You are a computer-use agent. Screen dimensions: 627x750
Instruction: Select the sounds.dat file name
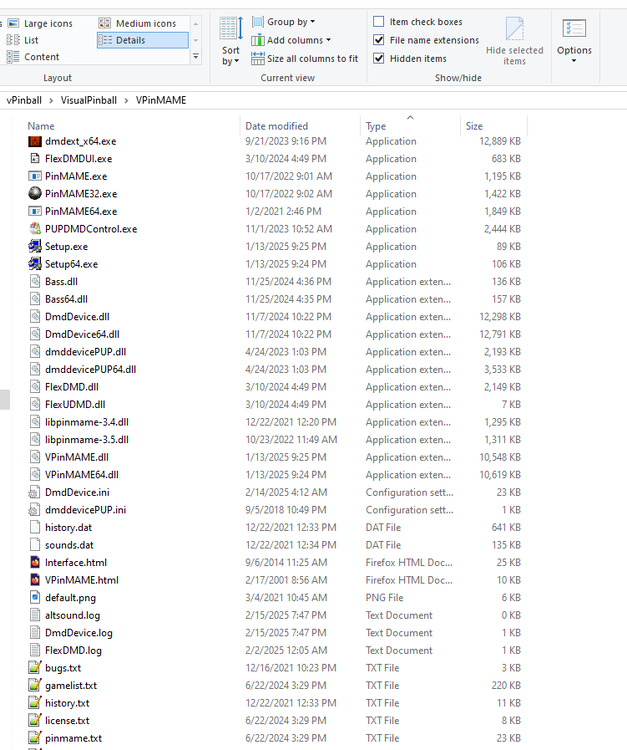[x=69, y=545]
